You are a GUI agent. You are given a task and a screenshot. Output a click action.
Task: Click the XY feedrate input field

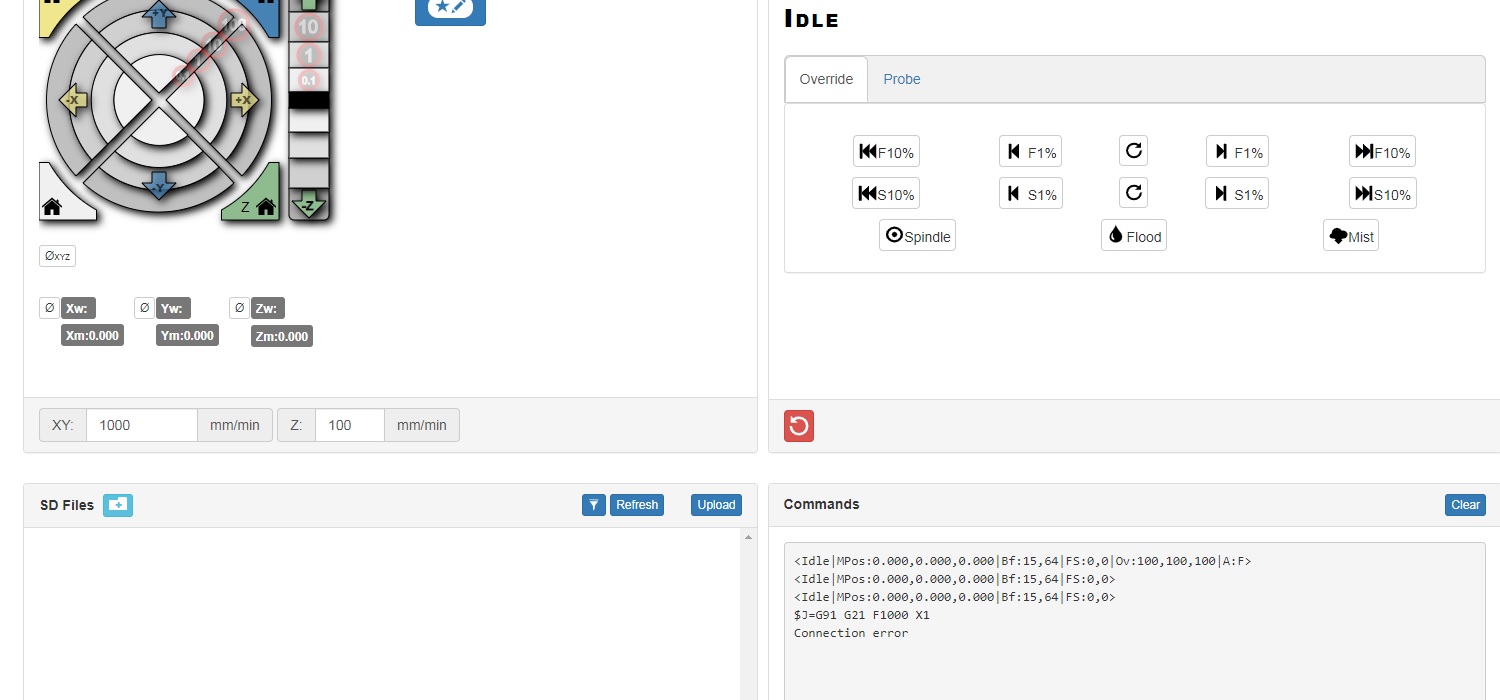[141, 425]
